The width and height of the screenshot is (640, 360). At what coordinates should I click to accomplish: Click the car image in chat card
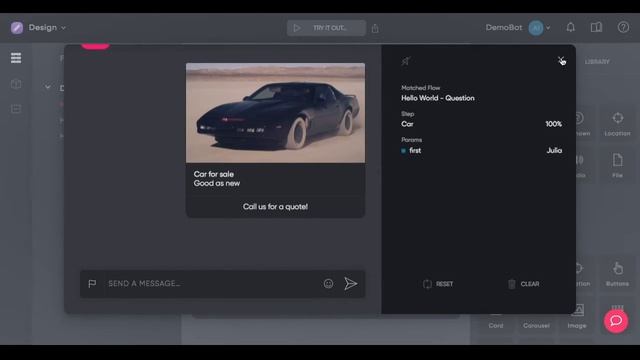276,113
